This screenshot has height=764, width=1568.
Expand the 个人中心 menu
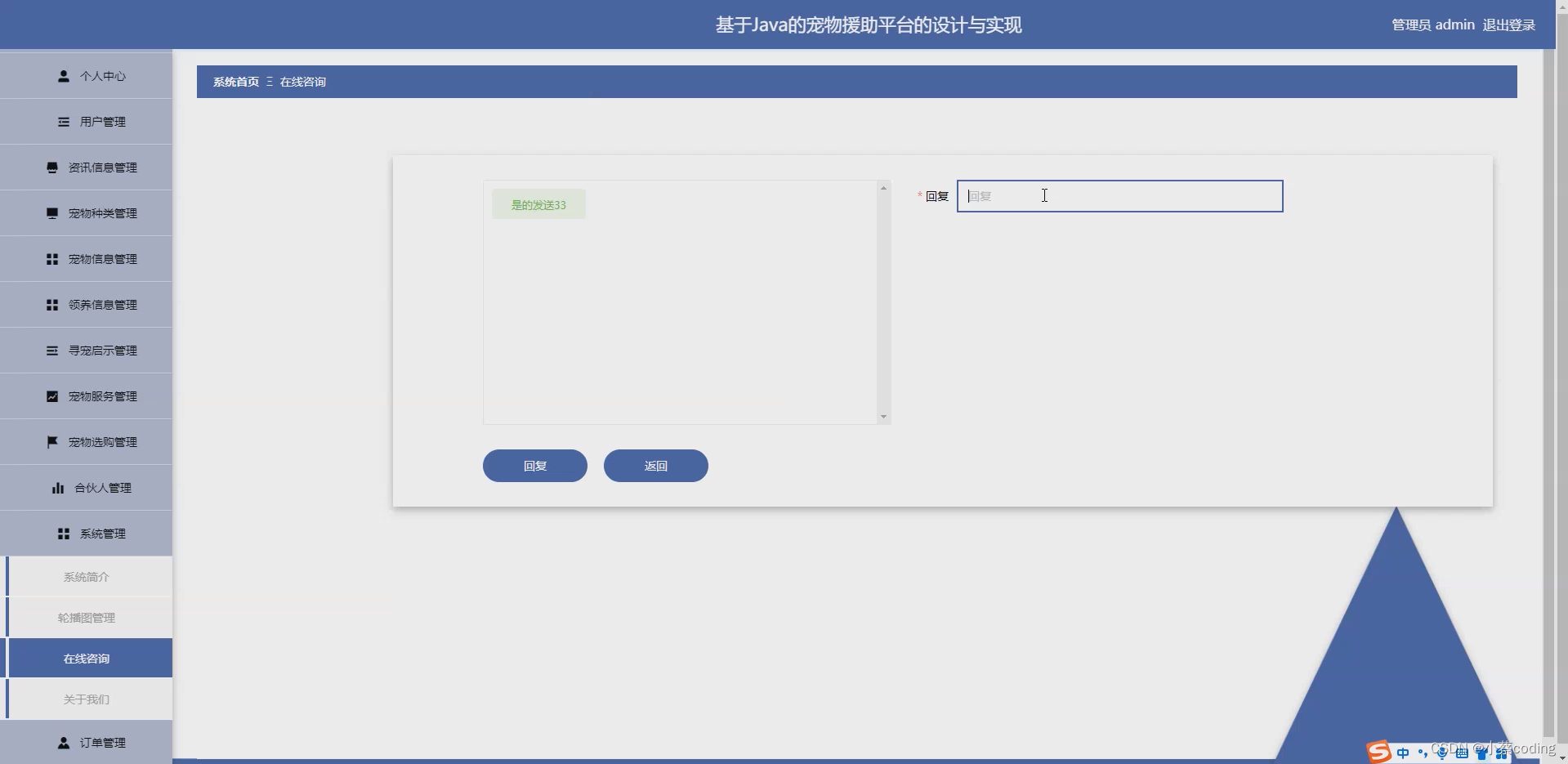pos(86,76)
